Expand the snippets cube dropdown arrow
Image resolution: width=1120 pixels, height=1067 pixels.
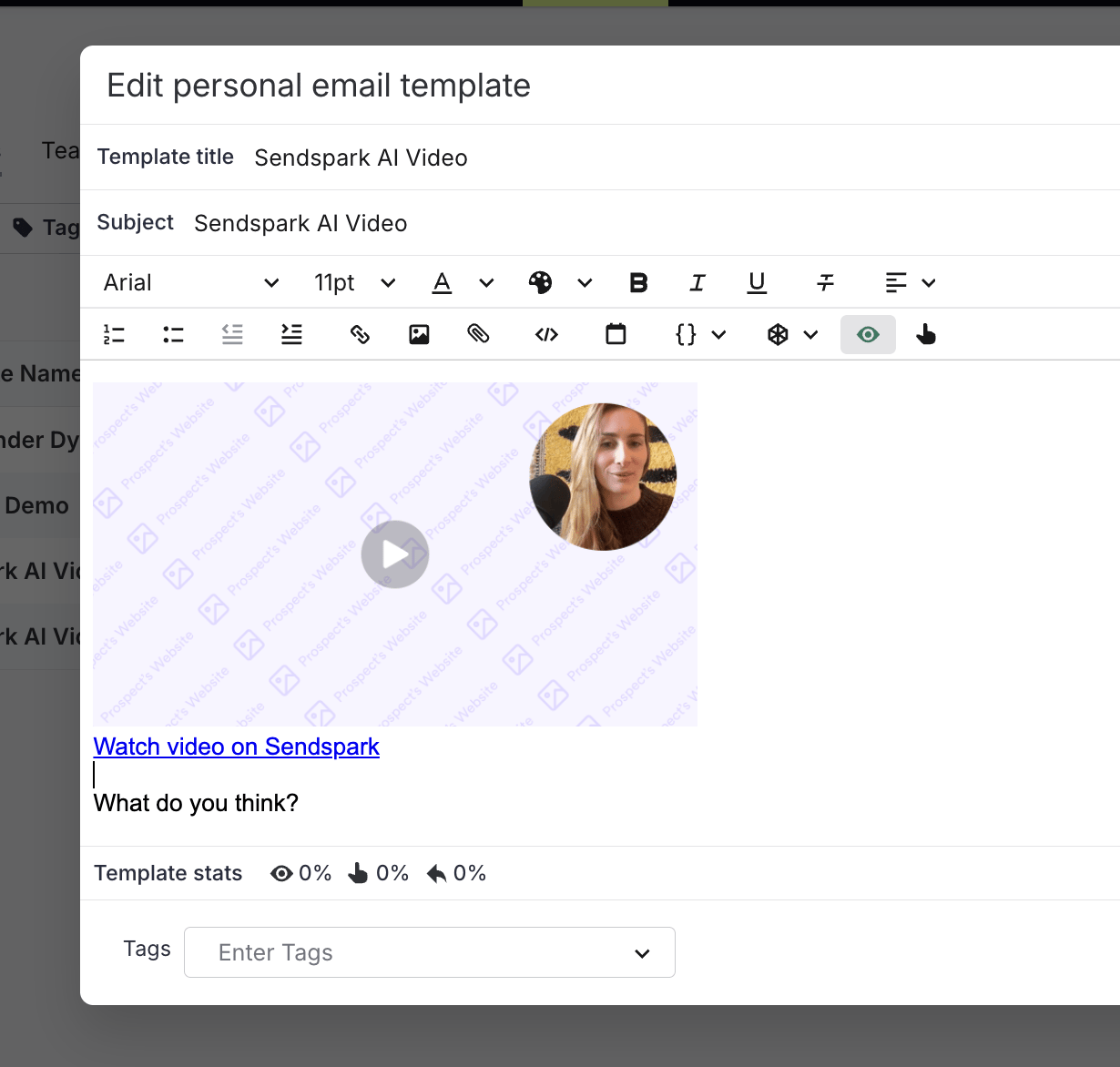(810, 335)
